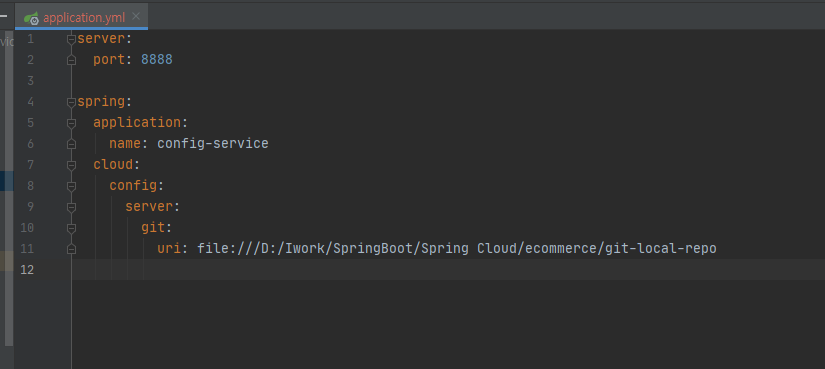Collapse the git block fold marker
Viewport: 825px width, 369px height.
tap(72, 228)
